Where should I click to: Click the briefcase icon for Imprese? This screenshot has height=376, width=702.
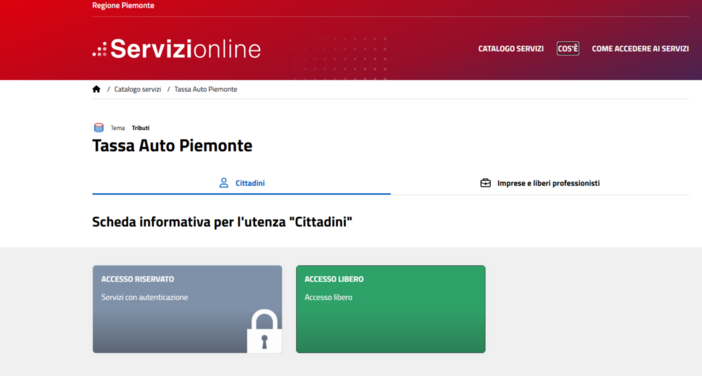coord(485,183)
